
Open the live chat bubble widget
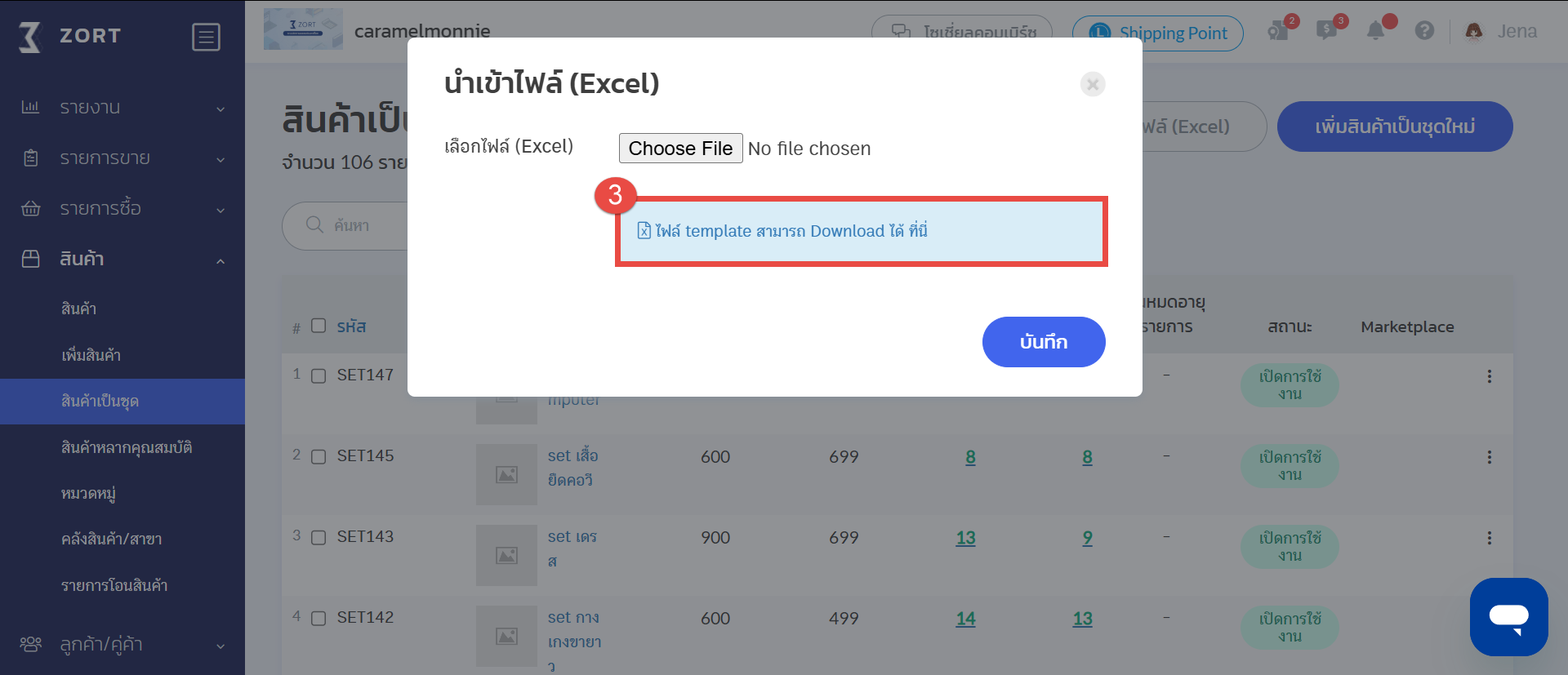pos(1508,616)
